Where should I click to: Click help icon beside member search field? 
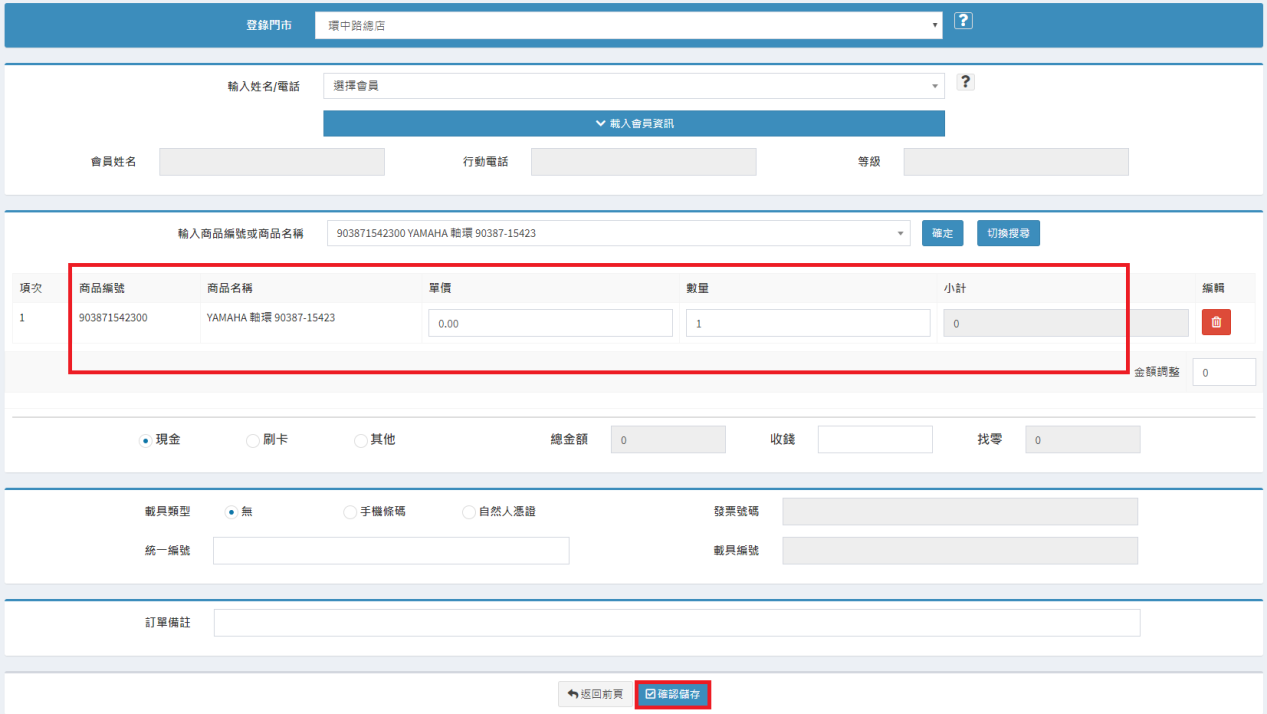point(965,82)
